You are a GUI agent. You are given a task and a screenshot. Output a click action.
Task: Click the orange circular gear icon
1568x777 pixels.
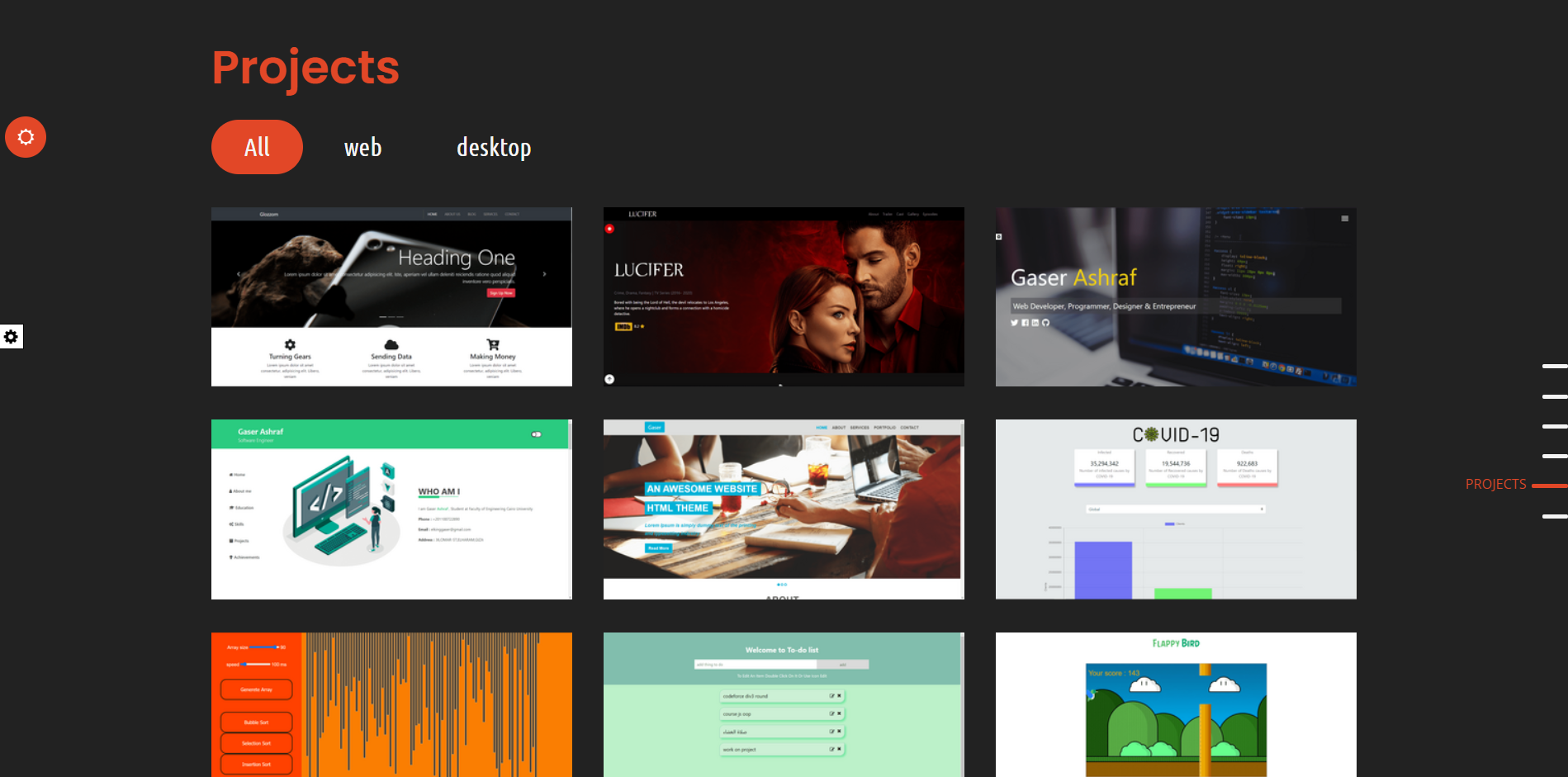pos(26,137)
